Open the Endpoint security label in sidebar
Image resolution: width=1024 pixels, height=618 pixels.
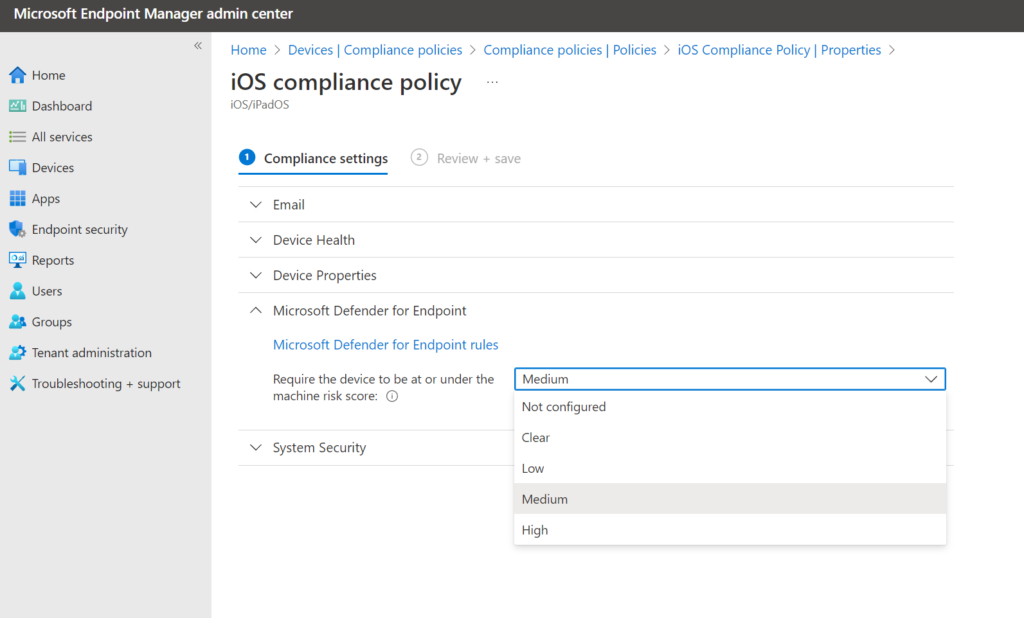(x=80, y=229)
